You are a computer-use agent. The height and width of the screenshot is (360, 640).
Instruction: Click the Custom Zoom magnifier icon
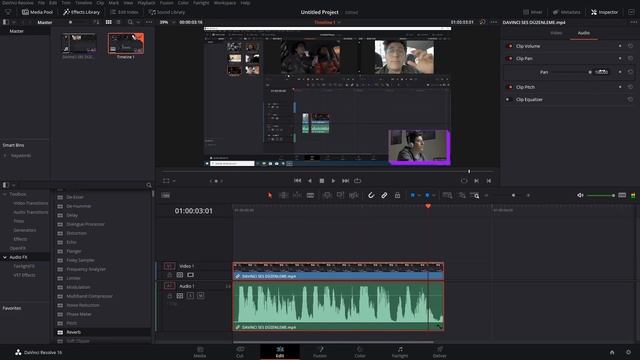(475, 196)
